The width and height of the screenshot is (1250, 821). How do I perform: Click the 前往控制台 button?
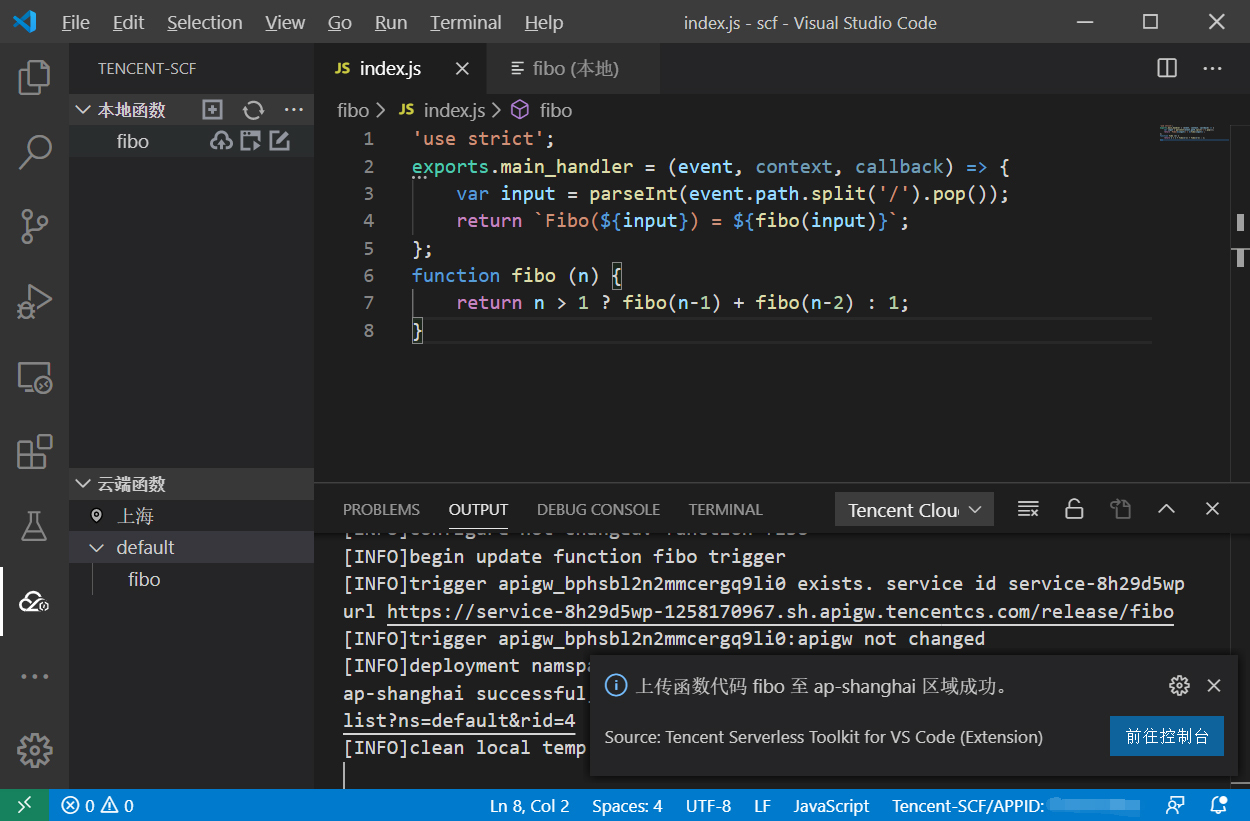click(1166, 736)
